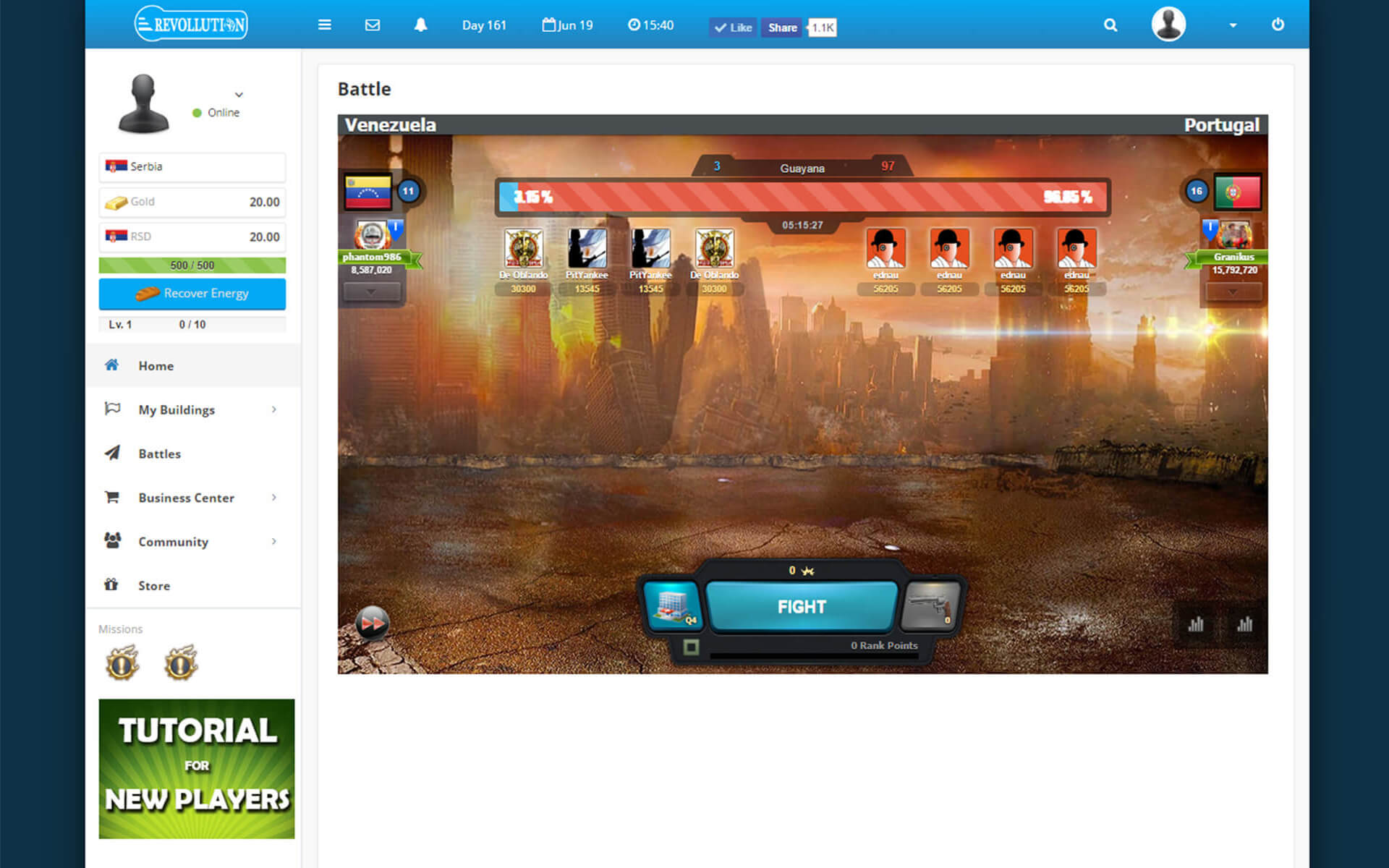Click the Lv. 1 experience bar
1389x868 pixels.
click(192, 325)
